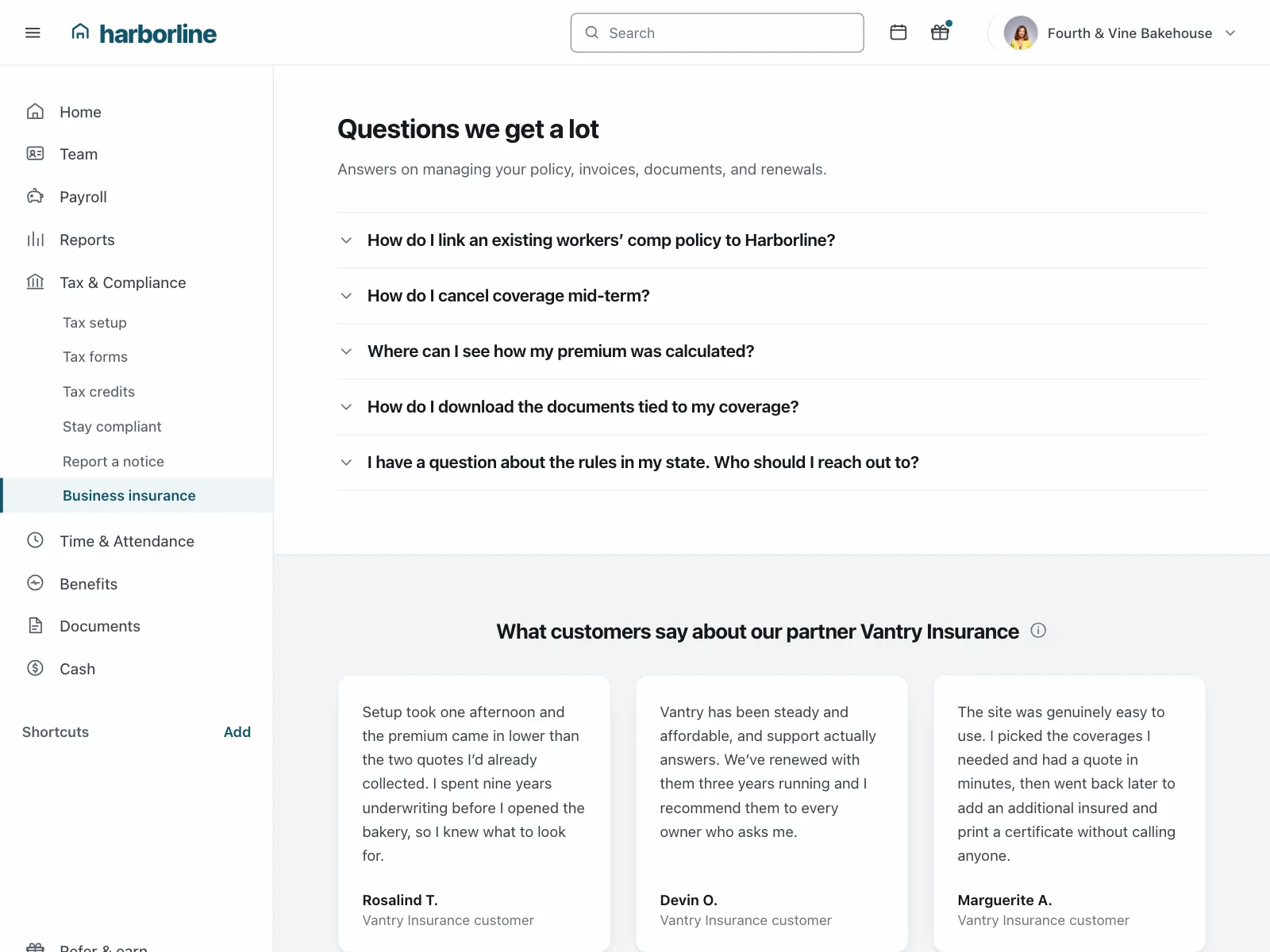Open the Report a notice link
This screenshot has width=1270, height=952.
pyautogui.click(x=114, y=462)
